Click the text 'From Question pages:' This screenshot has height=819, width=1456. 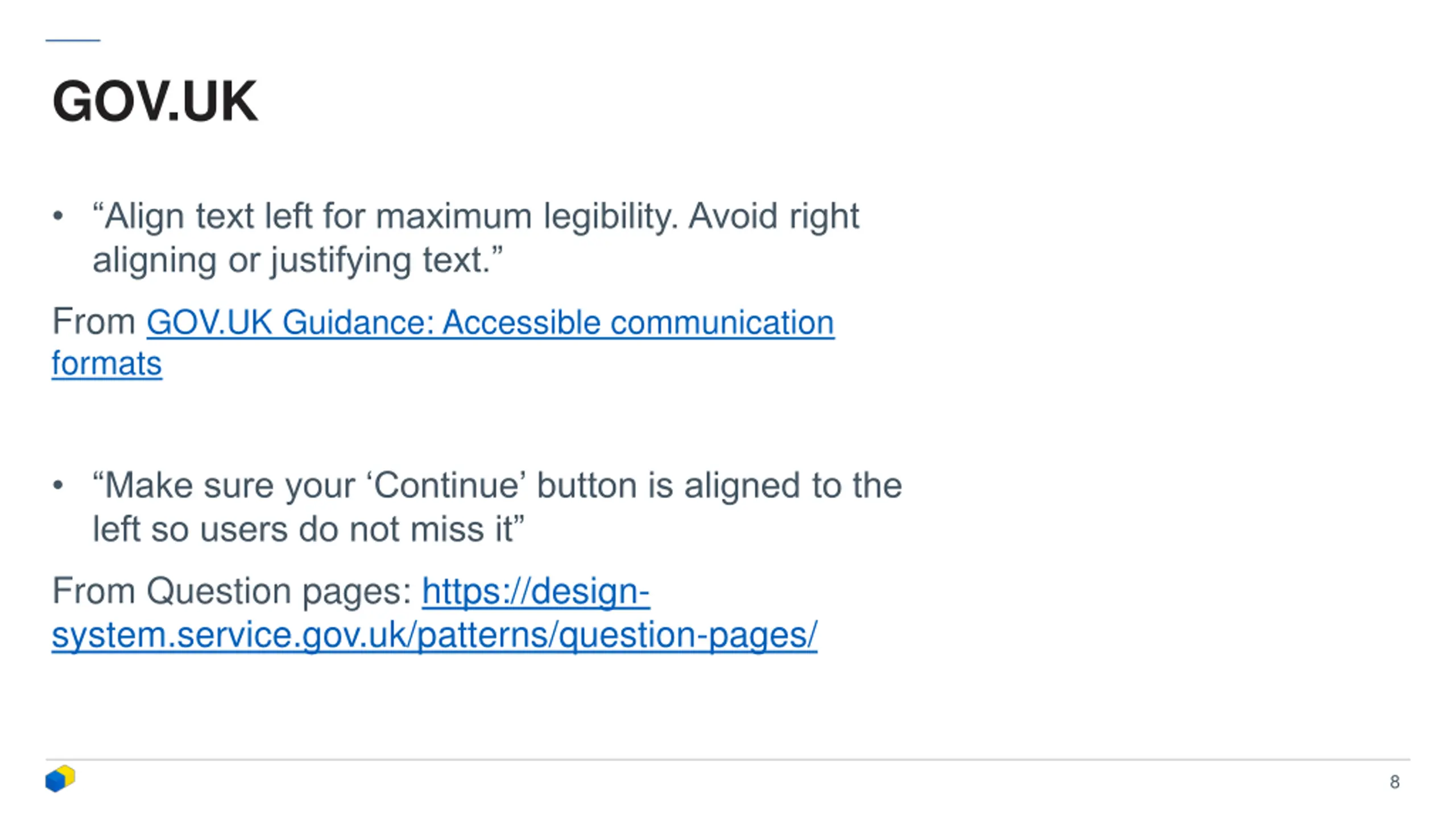pyautogui.click(x=232, y=591)
